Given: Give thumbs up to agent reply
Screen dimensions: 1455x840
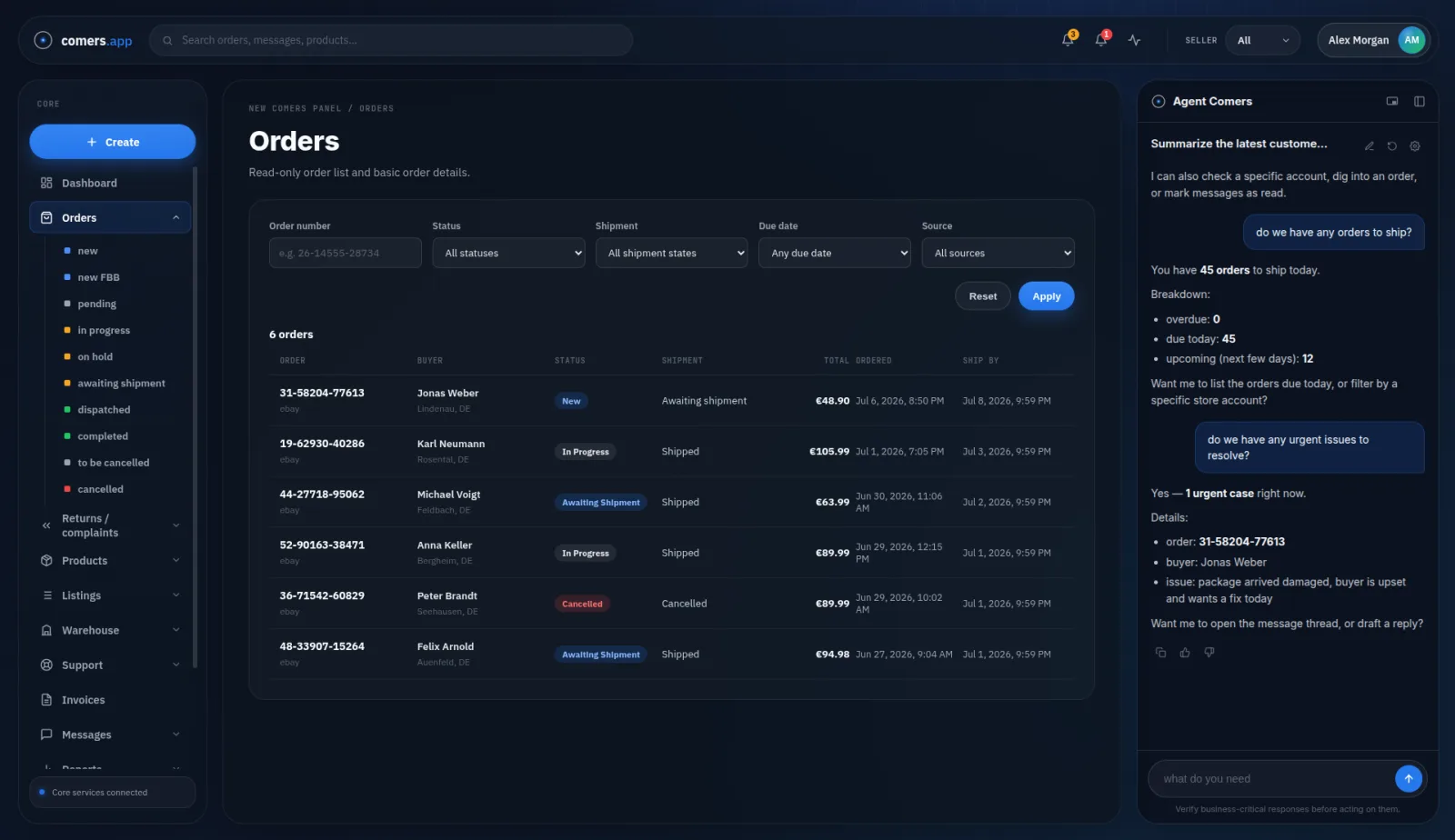Looking at the screenshot, I should coord(1185,653).
